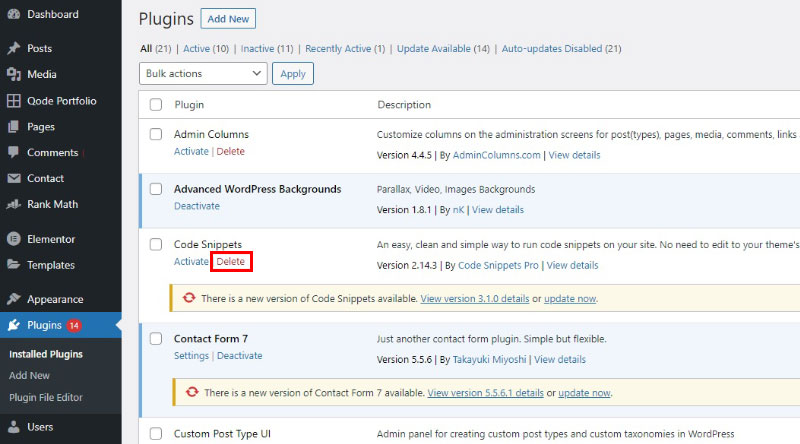Activate the Admin Columns plugin

click(x=191, y=151)
